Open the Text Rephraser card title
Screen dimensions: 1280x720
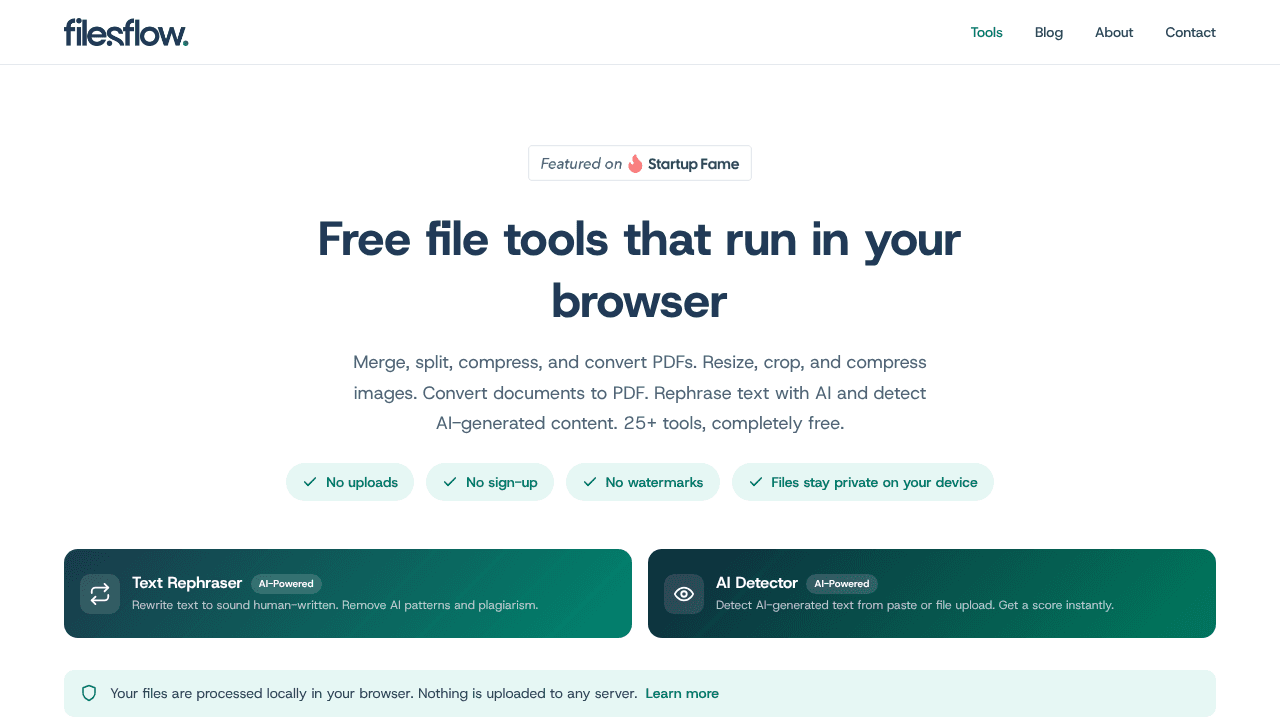point(187,583)
